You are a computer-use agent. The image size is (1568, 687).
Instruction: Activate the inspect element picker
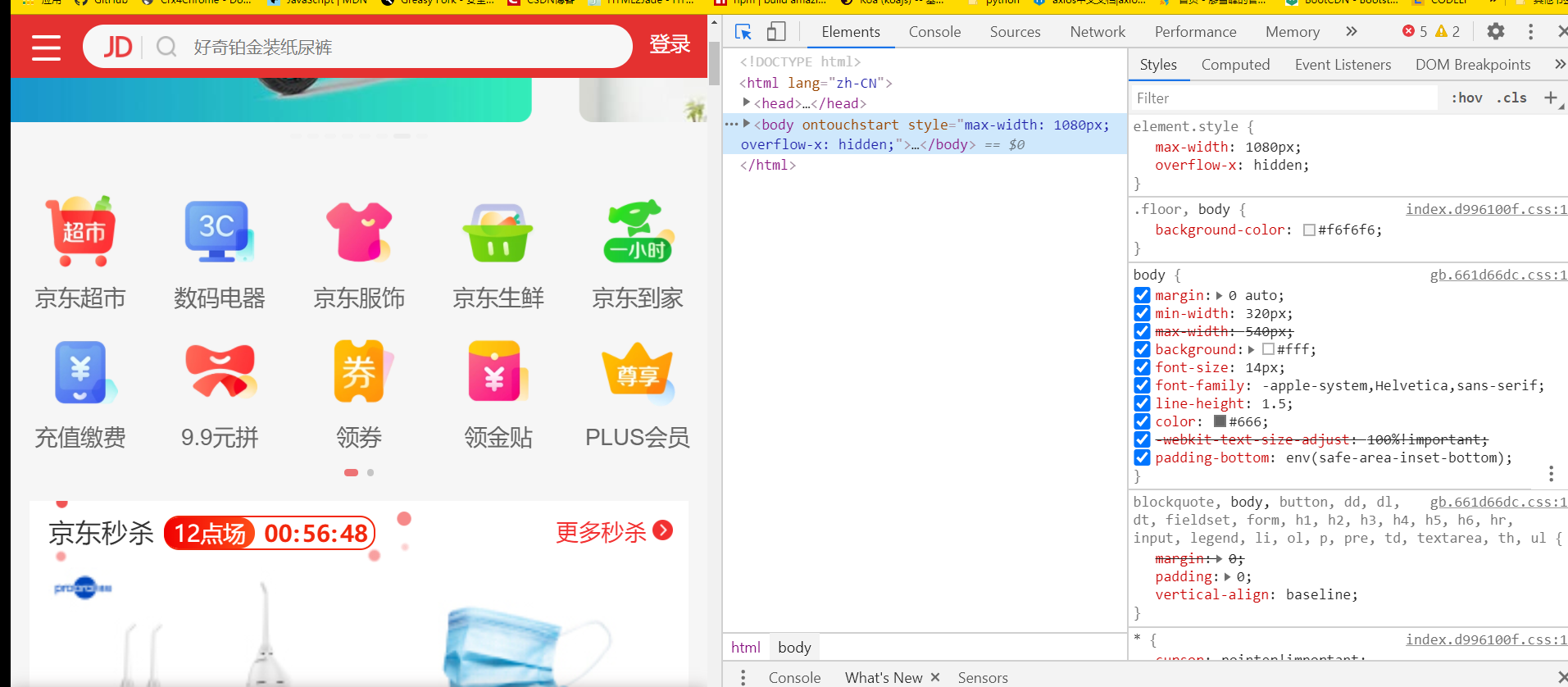[743, 31]
